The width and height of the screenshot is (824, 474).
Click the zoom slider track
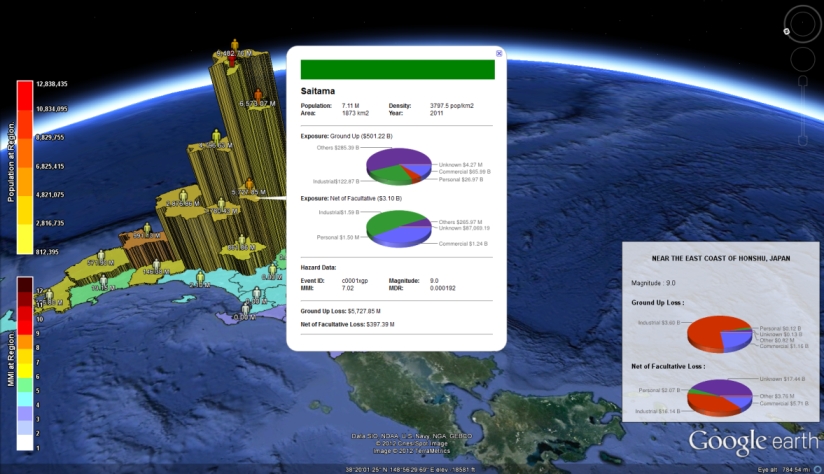[803, 110]
